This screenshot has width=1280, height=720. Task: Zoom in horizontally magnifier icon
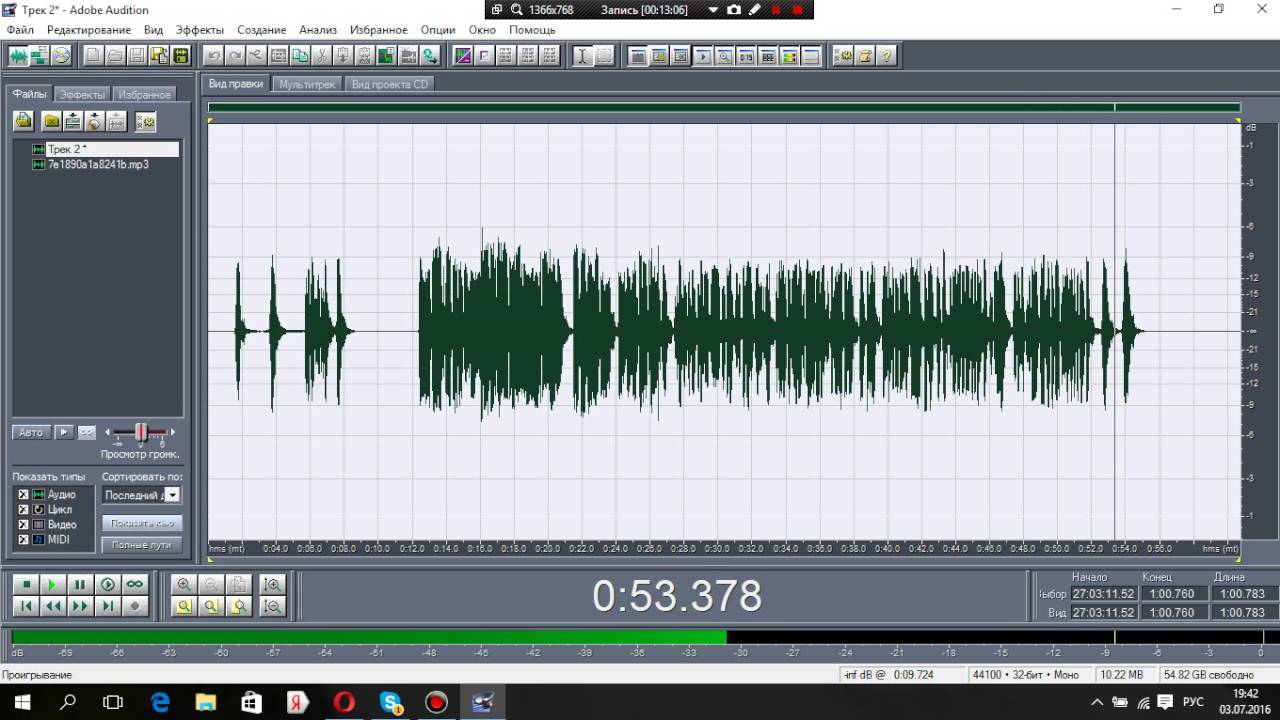pyautogui.click(x=184, y=585)
